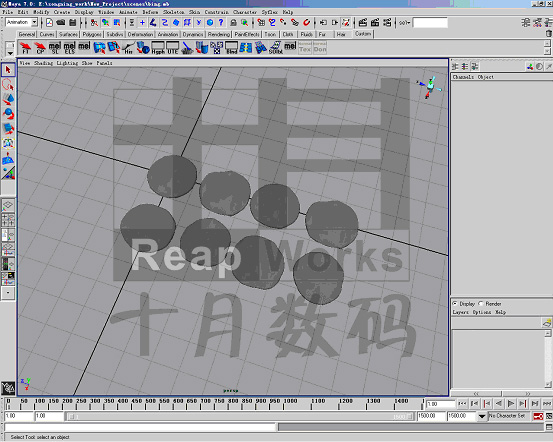Image resolution: width=553 pixels, height=442 pixels.
Task: Click the Save Scene disk icon
Action: pyautogui.click(x=73, y=23)
